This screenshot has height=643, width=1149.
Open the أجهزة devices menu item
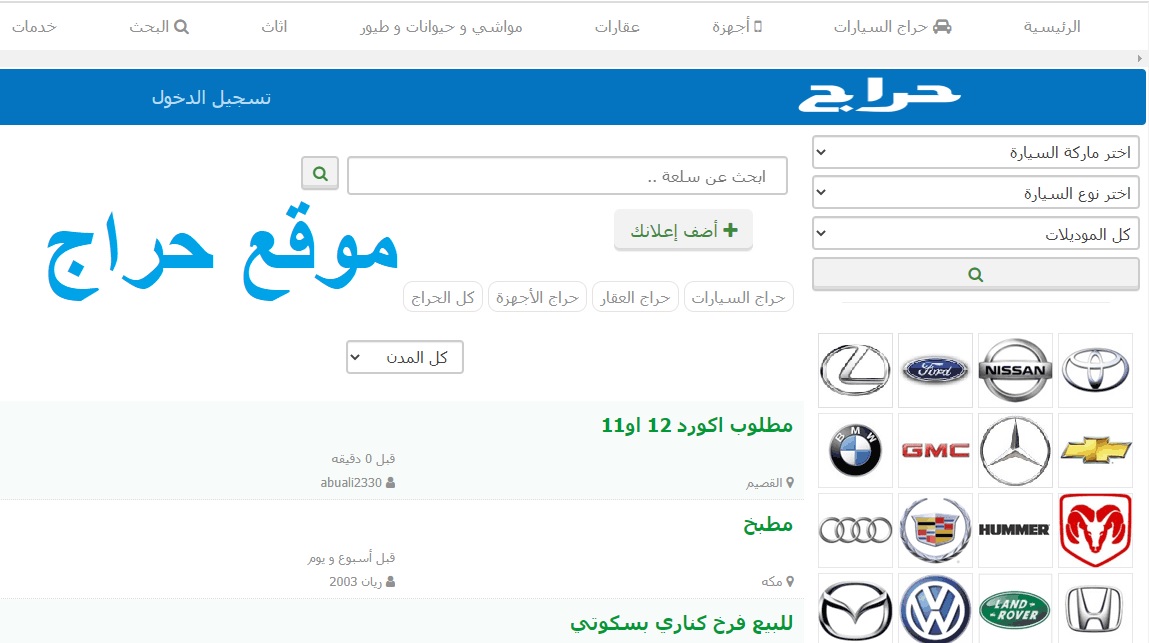coord(737,27)
